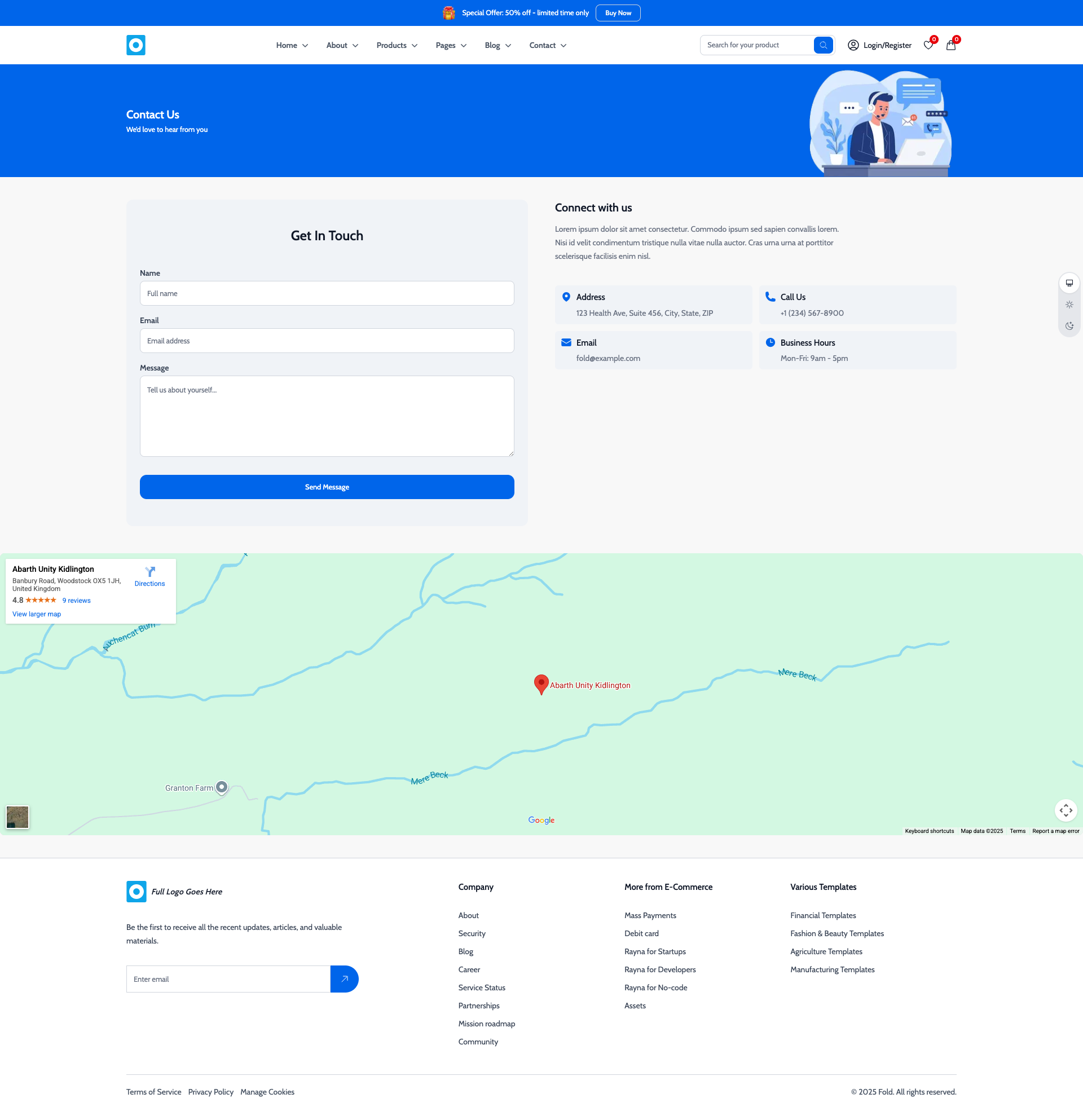Enable dark theme with moon icon
This screenshot has height=1120, width=1083.
click(1069, 327)
